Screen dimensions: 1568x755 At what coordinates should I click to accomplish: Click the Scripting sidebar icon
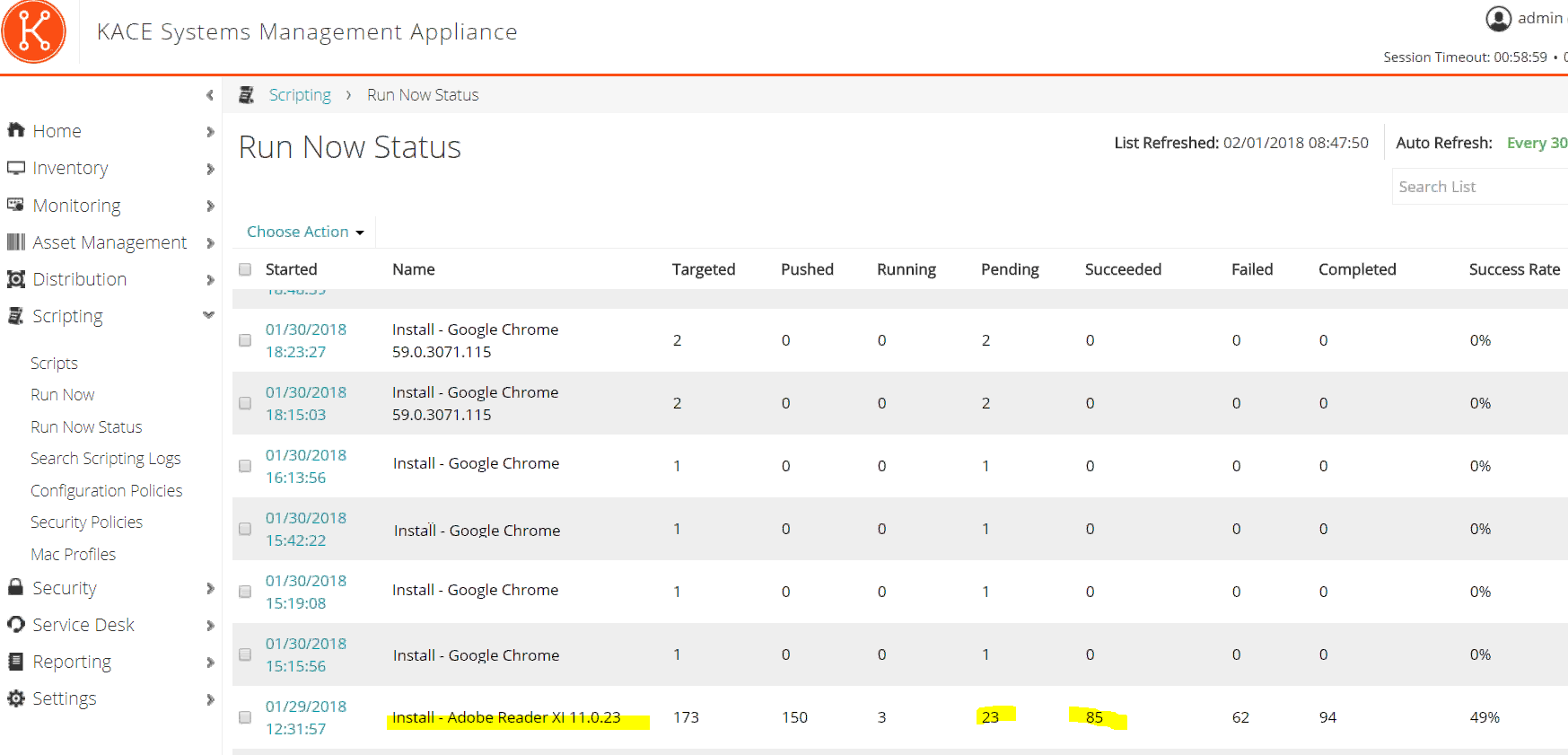[15, 316]
